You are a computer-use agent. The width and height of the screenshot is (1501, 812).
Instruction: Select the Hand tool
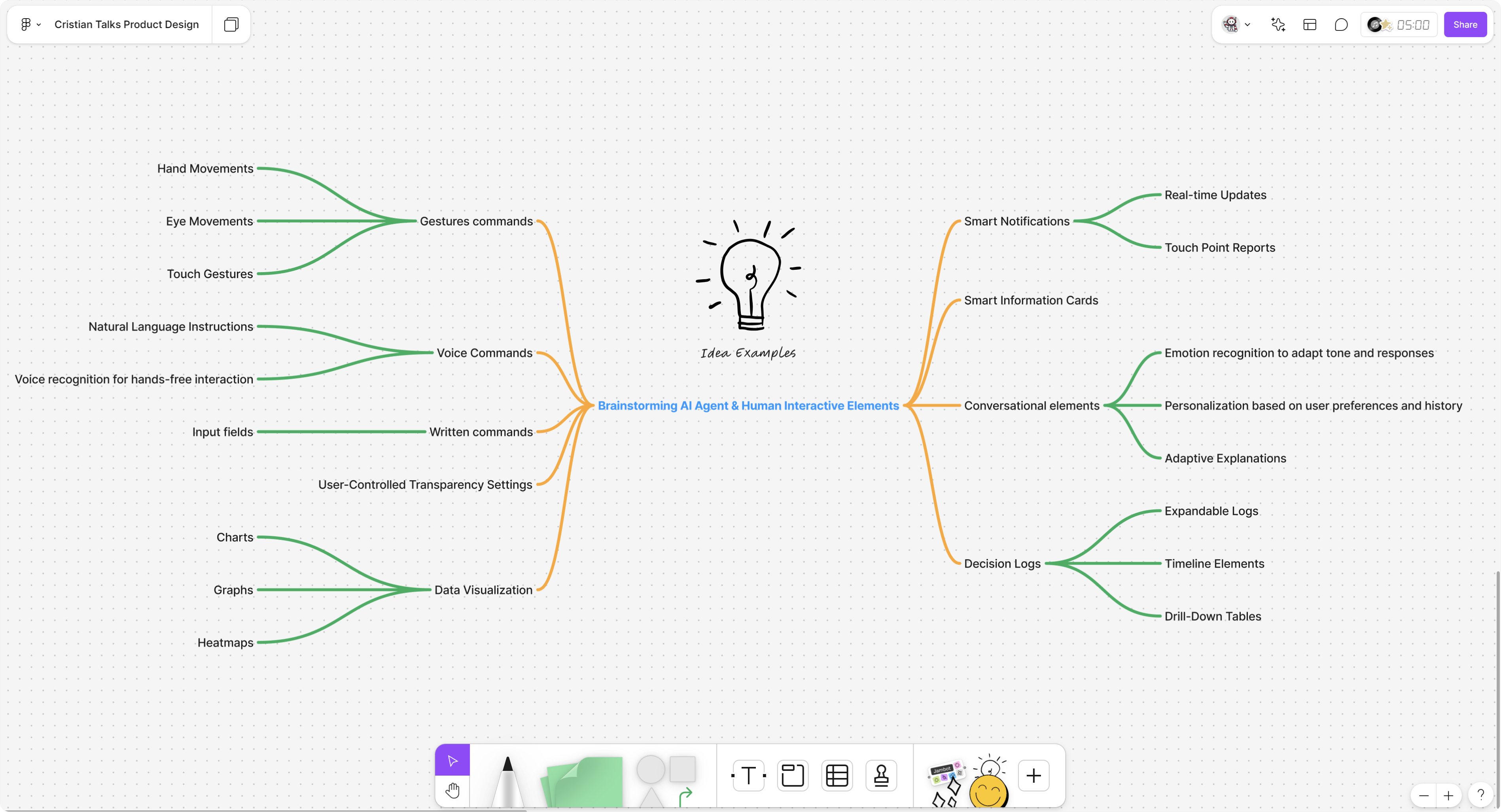click(452, 791)
